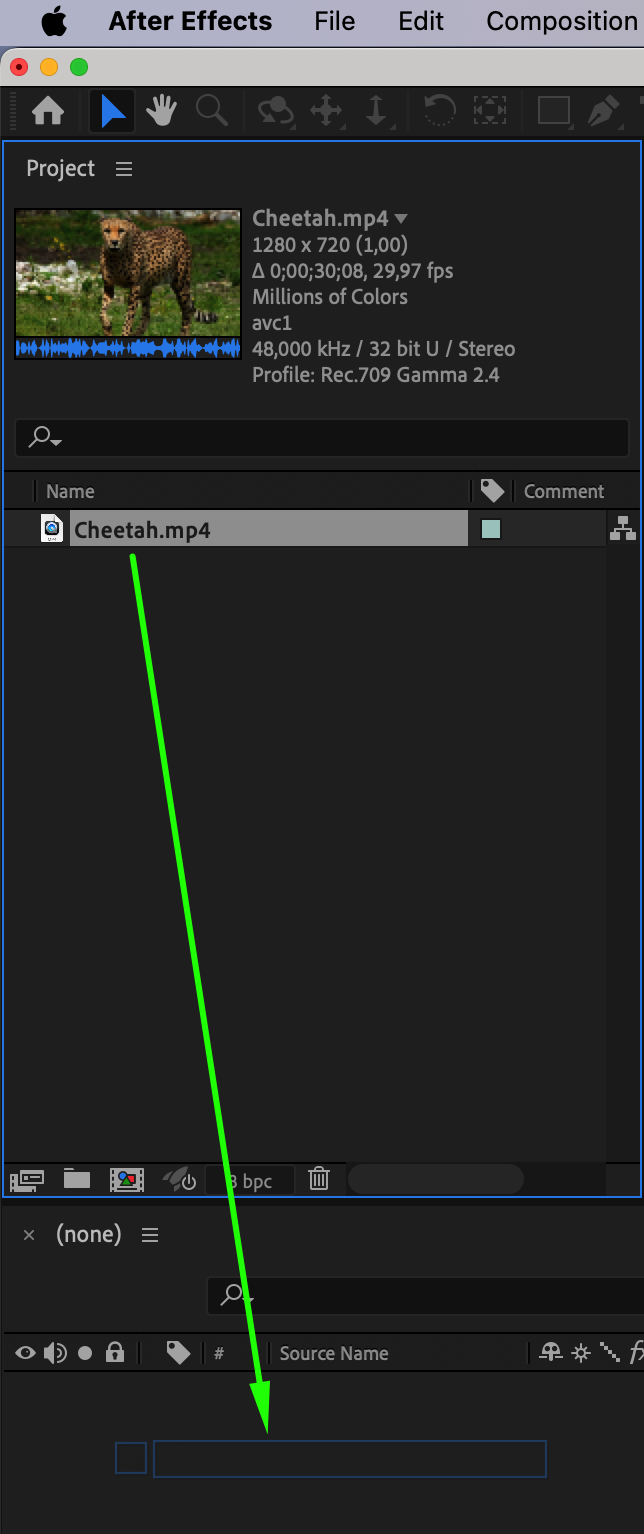Click the Cheetah.mp4 label color swatch

491,529
